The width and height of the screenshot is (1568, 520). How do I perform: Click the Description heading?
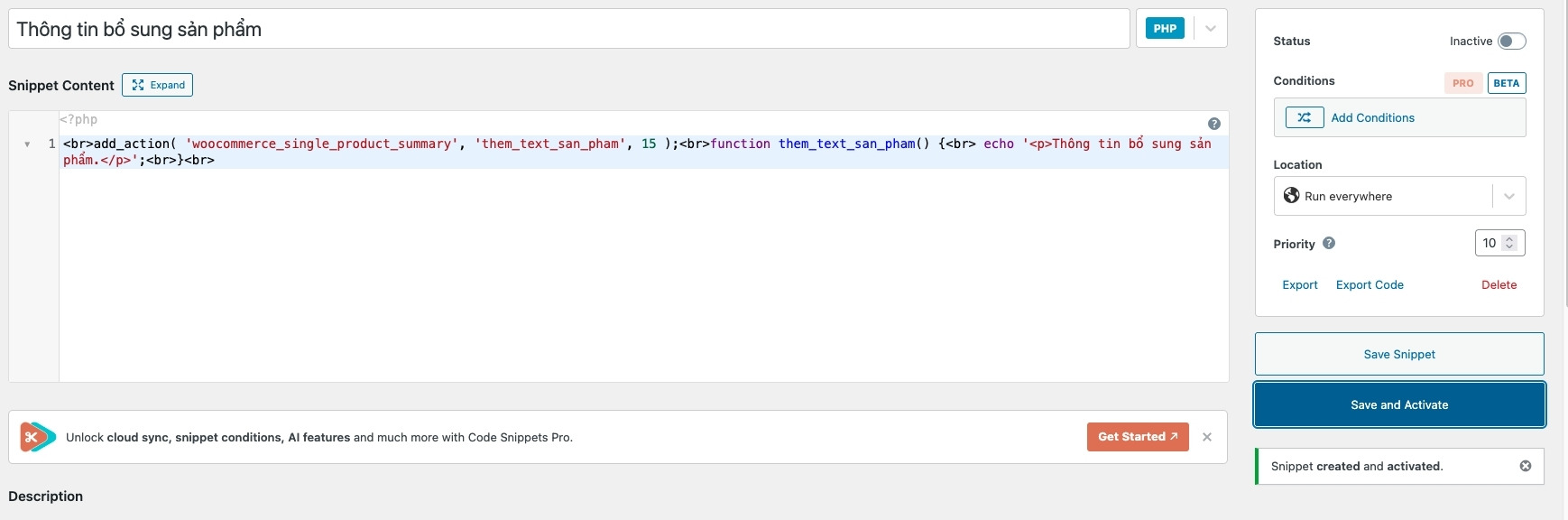click(45, 497)
